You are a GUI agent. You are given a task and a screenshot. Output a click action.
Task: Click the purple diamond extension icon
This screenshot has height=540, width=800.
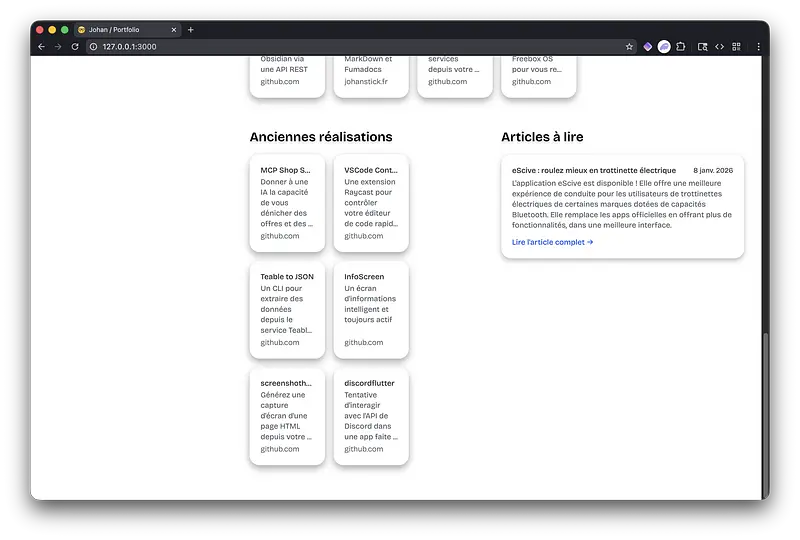tap(647, 46)
